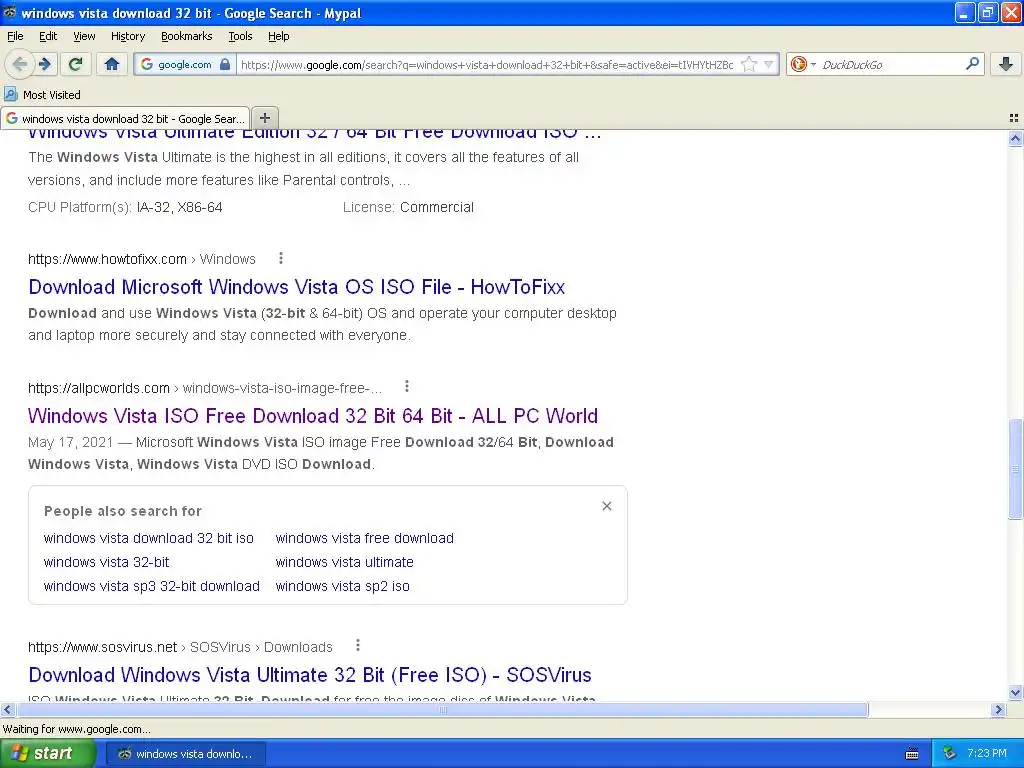Search for windows vista sp2 iso suggestion
1024x768 pixels.
(342, 586)
